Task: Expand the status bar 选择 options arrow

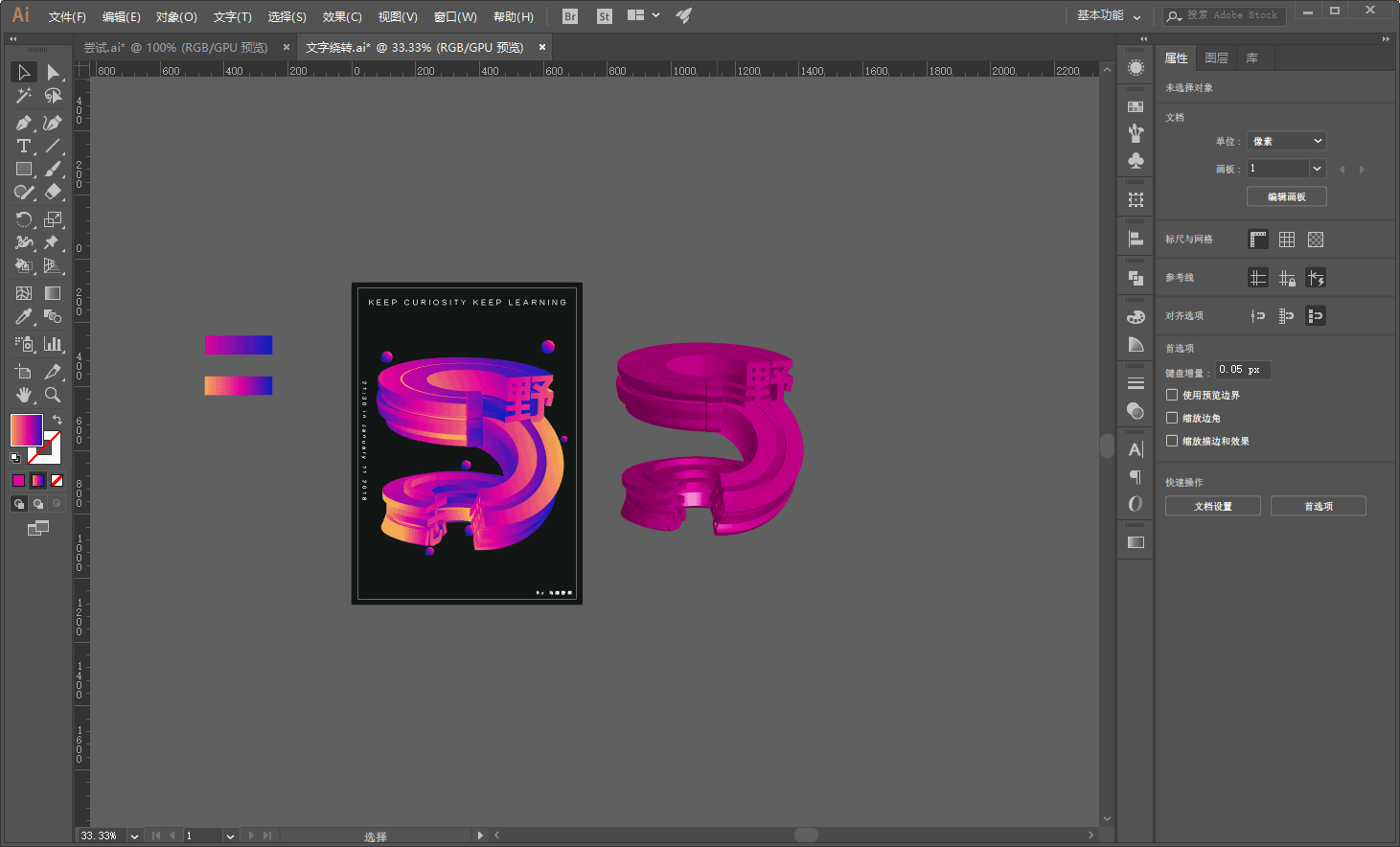Action: (x=480, y=836)
